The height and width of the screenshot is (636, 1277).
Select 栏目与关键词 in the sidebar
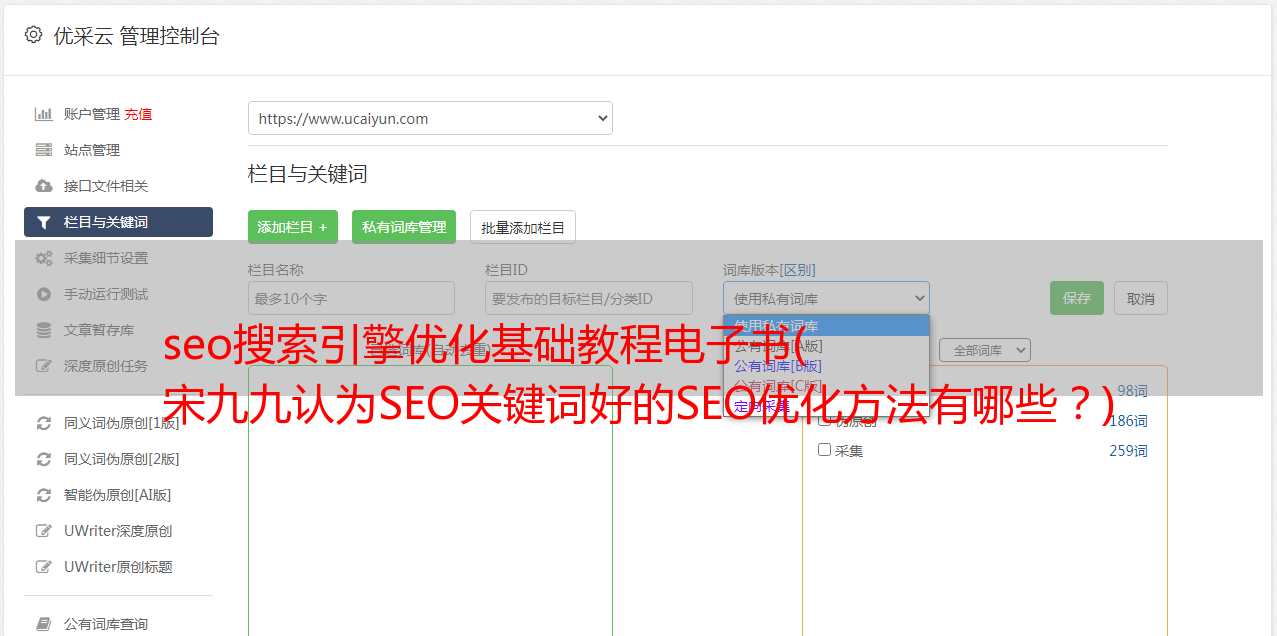coord(118,222)
